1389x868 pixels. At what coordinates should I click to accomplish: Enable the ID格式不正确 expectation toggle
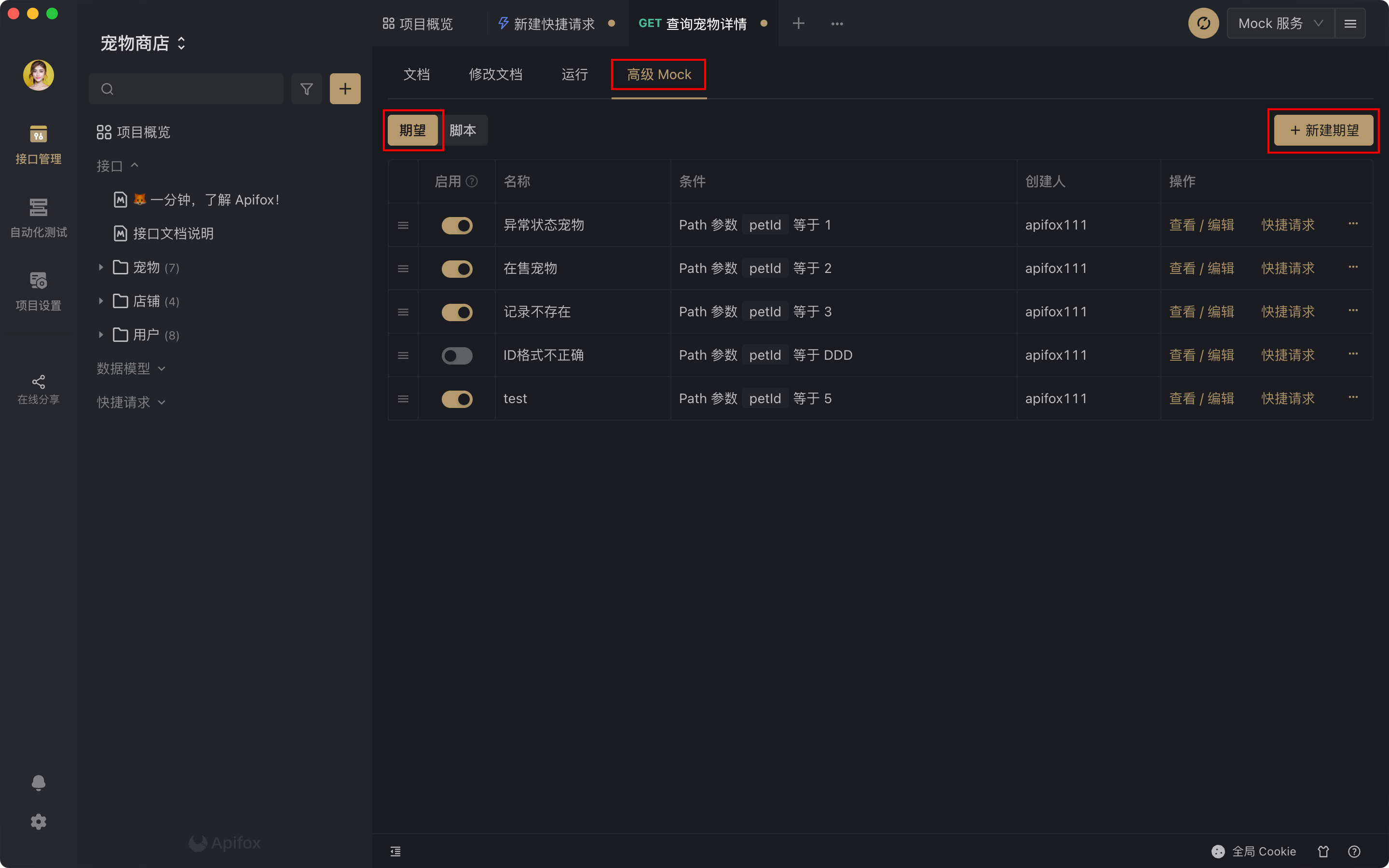click(457, 356)
